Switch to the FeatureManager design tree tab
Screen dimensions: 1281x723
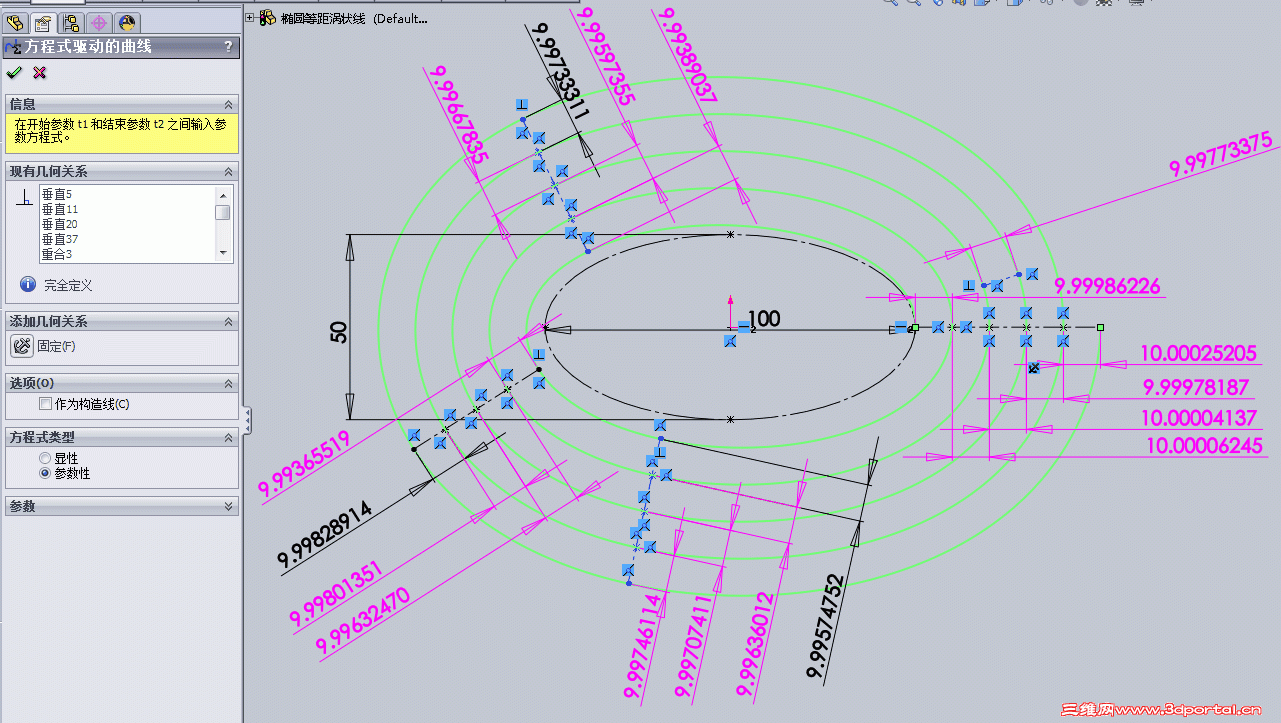[14, 21]
